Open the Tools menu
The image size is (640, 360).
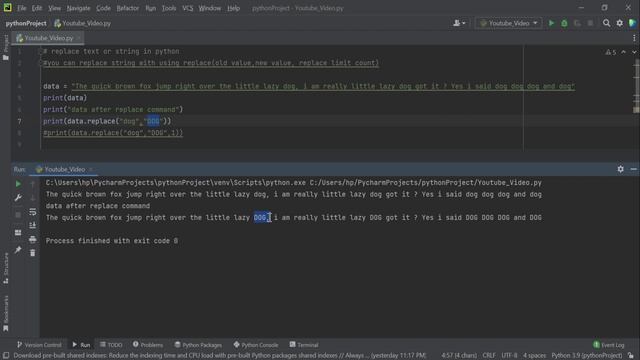pyautogui.click(x=169, y=8)
